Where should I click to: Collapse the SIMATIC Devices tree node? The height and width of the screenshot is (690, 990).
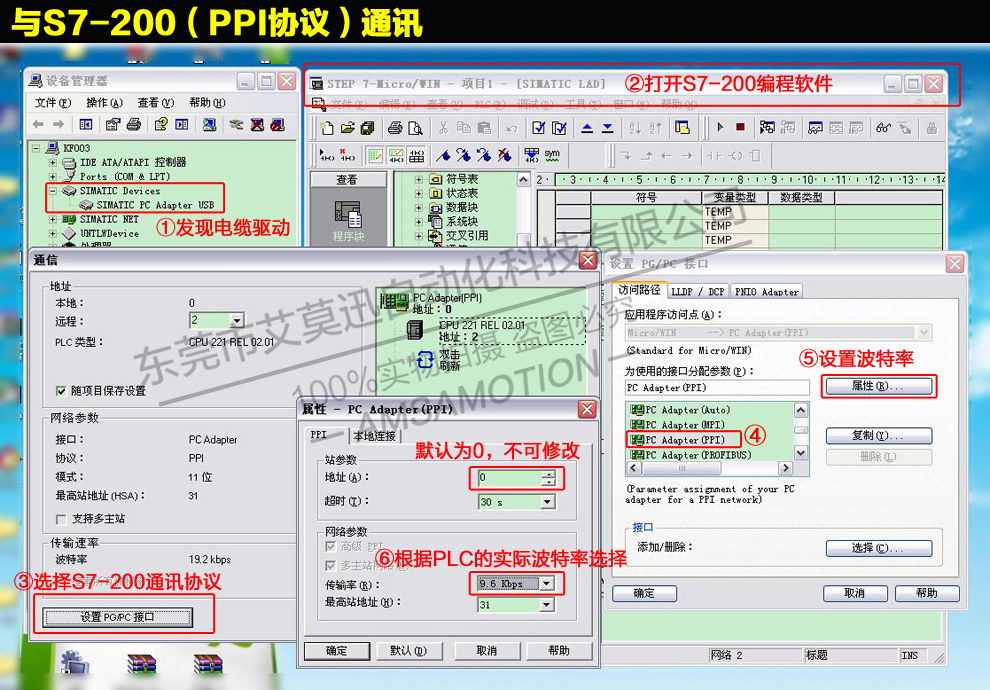[x=52, y=190]
